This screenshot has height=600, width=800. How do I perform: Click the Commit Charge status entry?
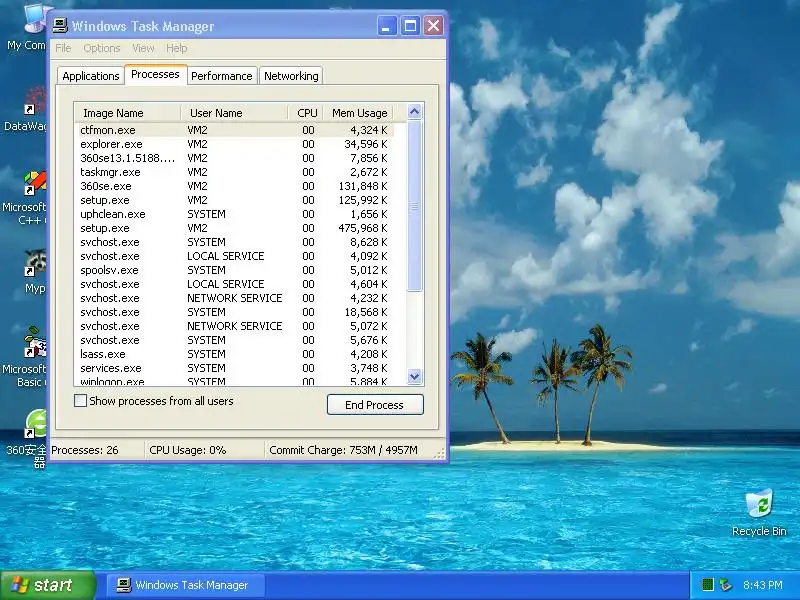[x=349, y=450]
